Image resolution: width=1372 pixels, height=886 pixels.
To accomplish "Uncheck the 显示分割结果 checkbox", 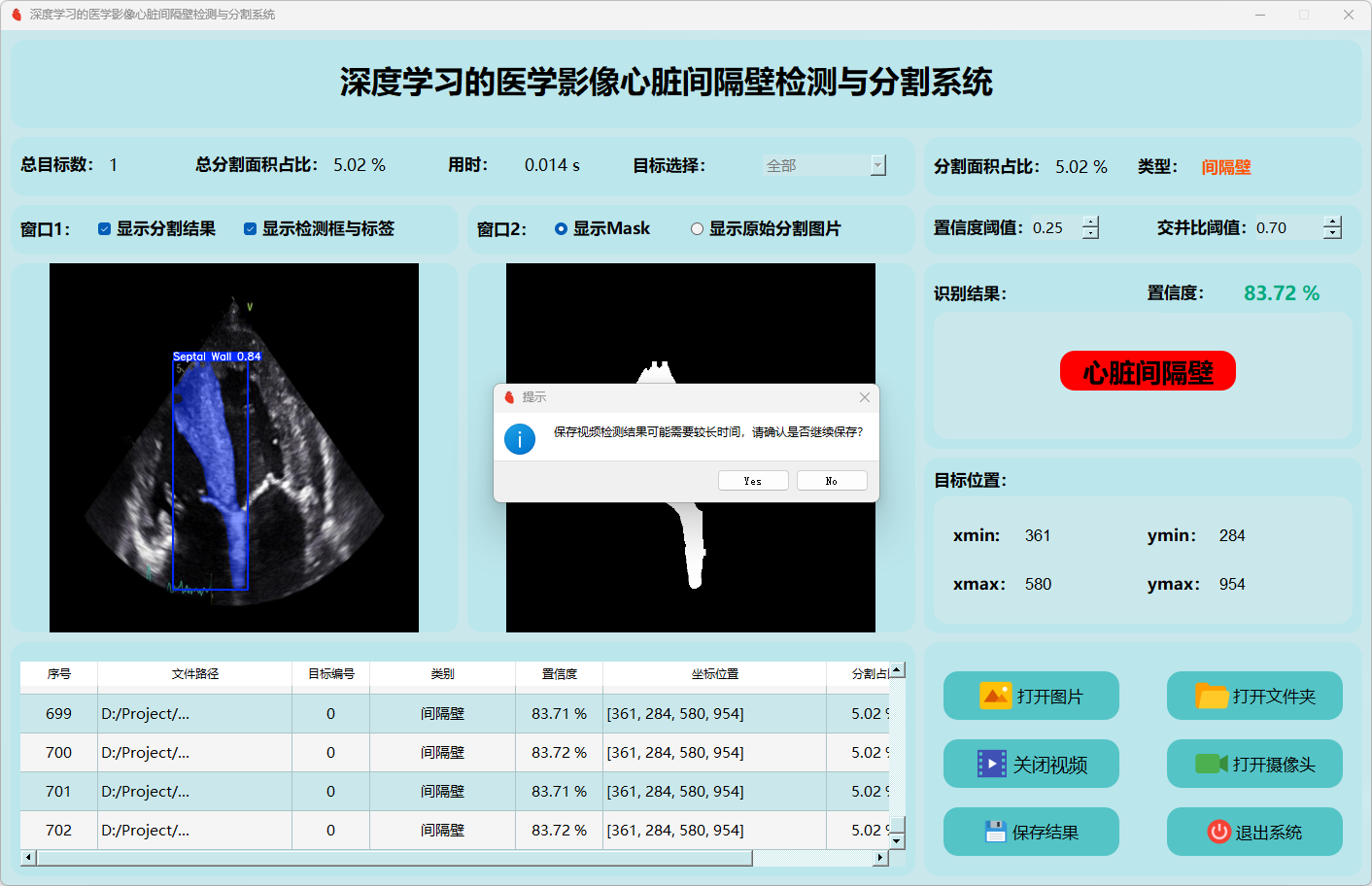I will point(104,229).
